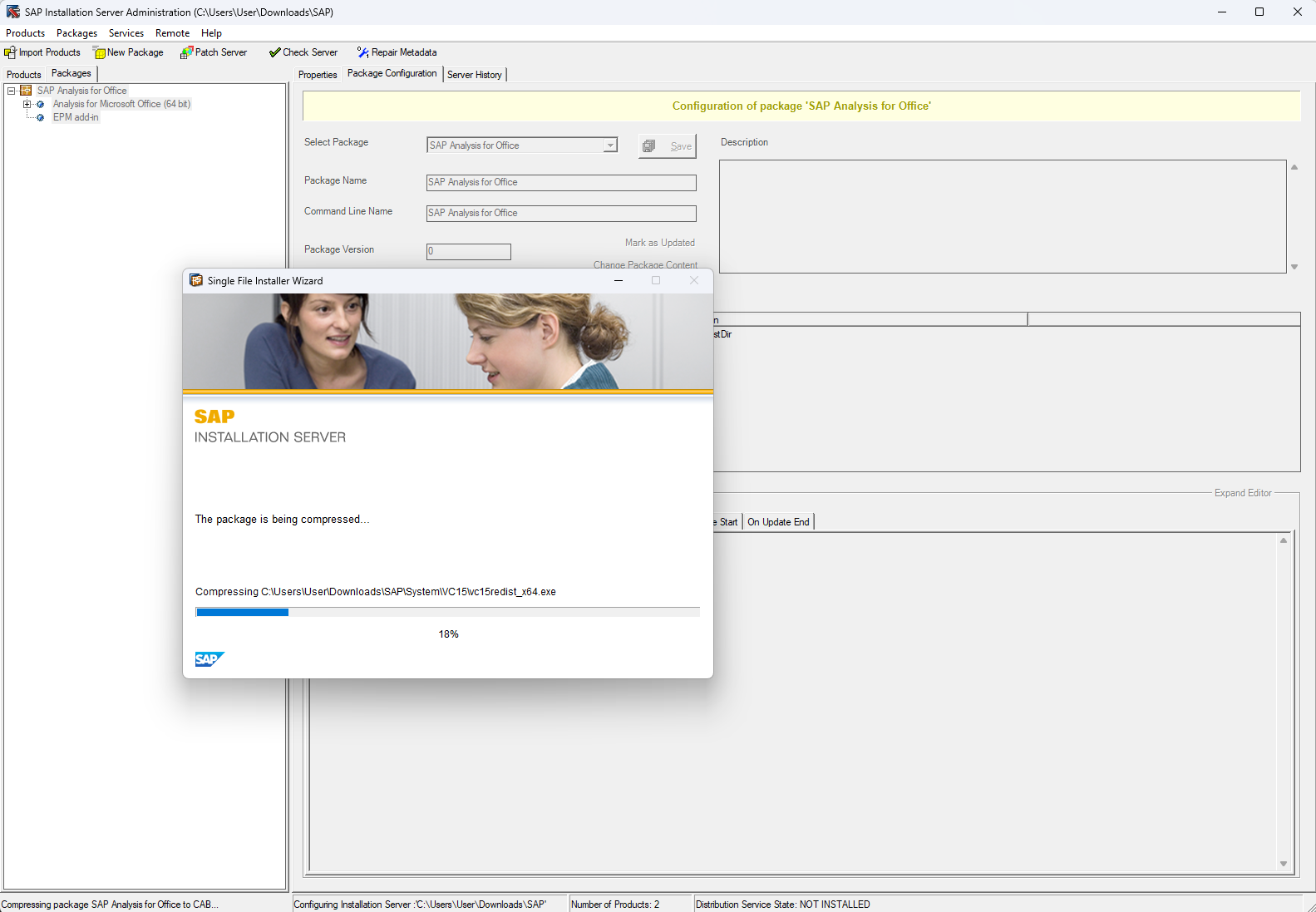This screenshot has width=1316, height=912.
Task: Click the Check Server checkmark icon
Action: pyautogui.click(x=274, y=52)
